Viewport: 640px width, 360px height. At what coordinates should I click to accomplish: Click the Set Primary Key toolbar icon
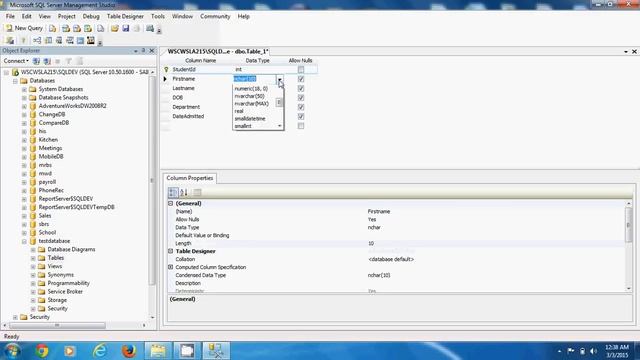pyautogui.click(x=23, y=40)
